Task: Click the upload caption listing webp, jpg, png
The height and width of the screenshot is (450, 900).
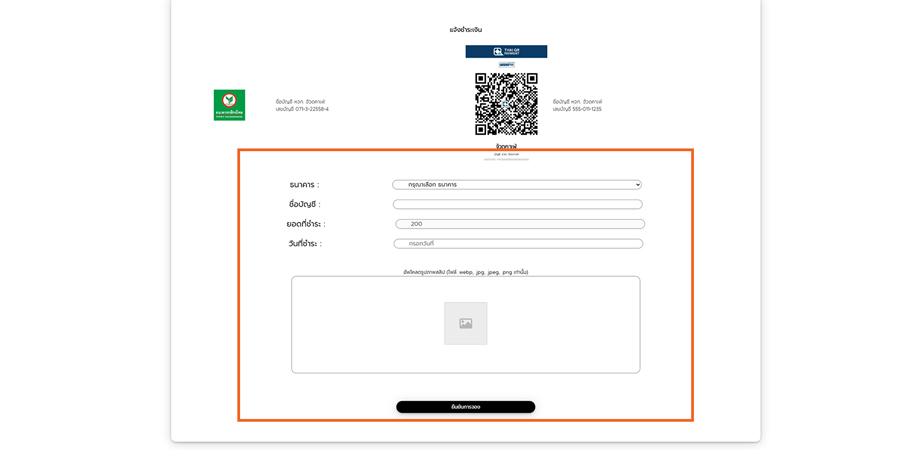Action: (x=465, y=272)
